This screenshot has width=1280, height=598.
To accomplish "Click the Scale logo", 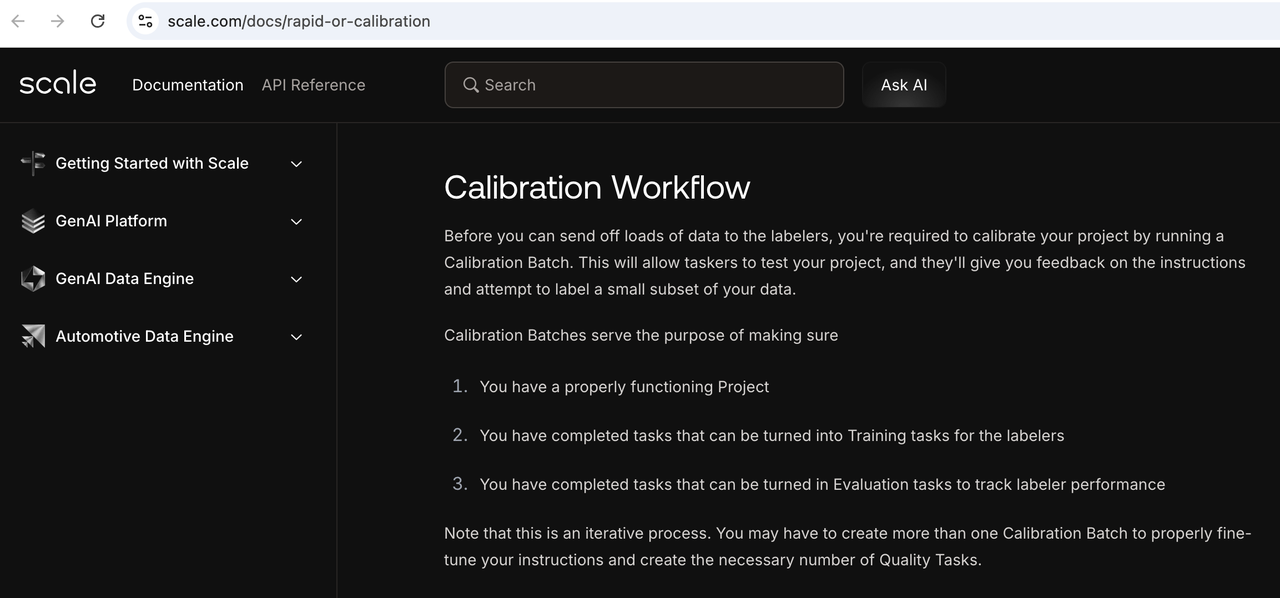I will 58,84.
